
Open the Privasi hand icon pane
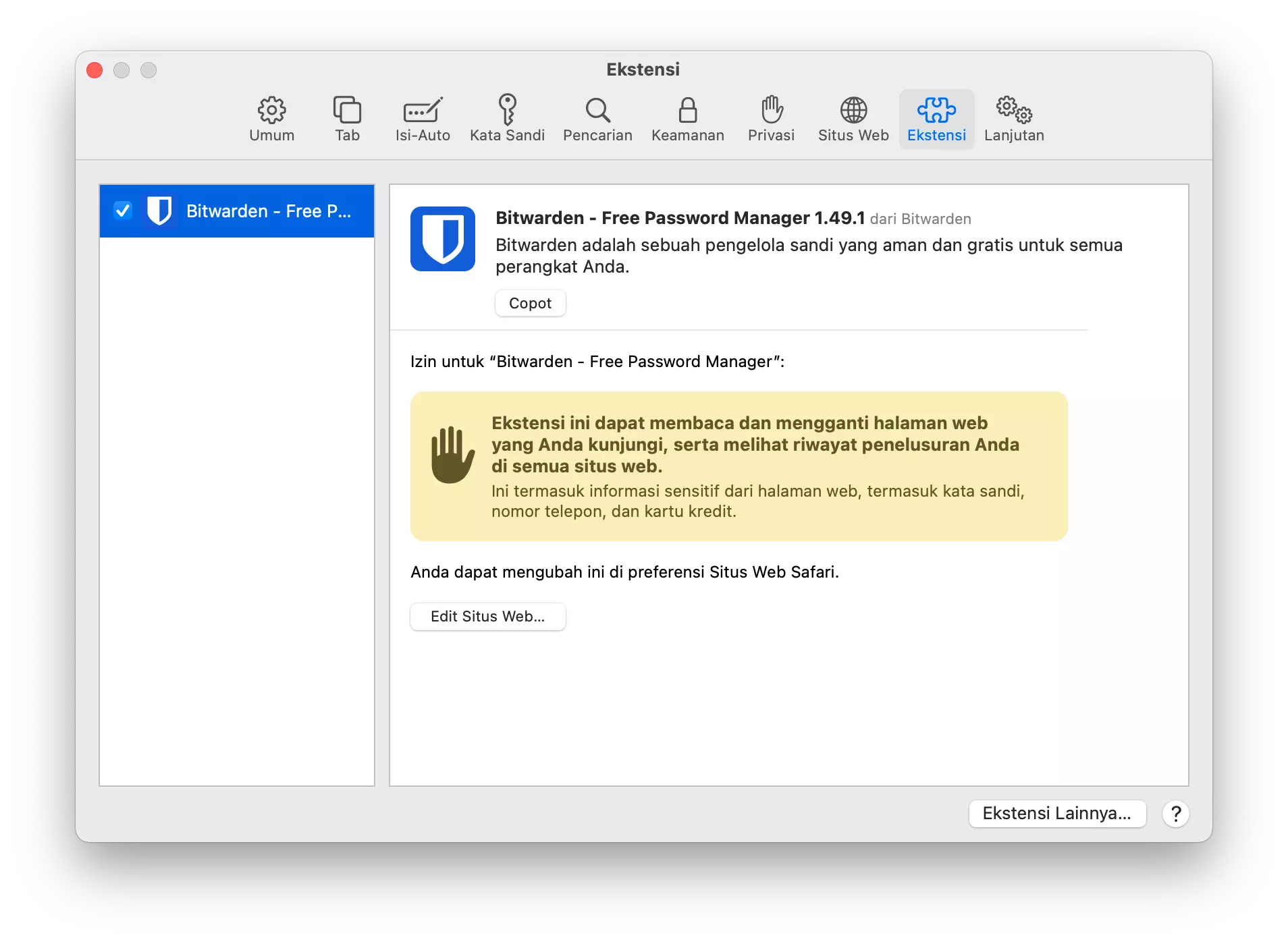[x=771, y=118]
